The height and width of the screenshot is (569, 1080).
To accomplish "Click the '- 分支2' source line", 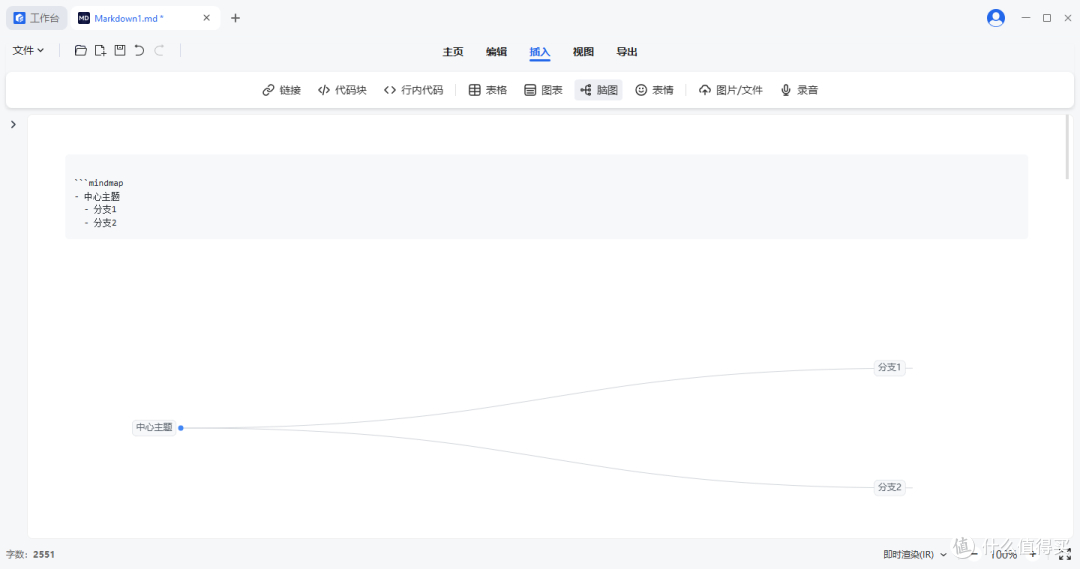I will [x=101, y=223].
